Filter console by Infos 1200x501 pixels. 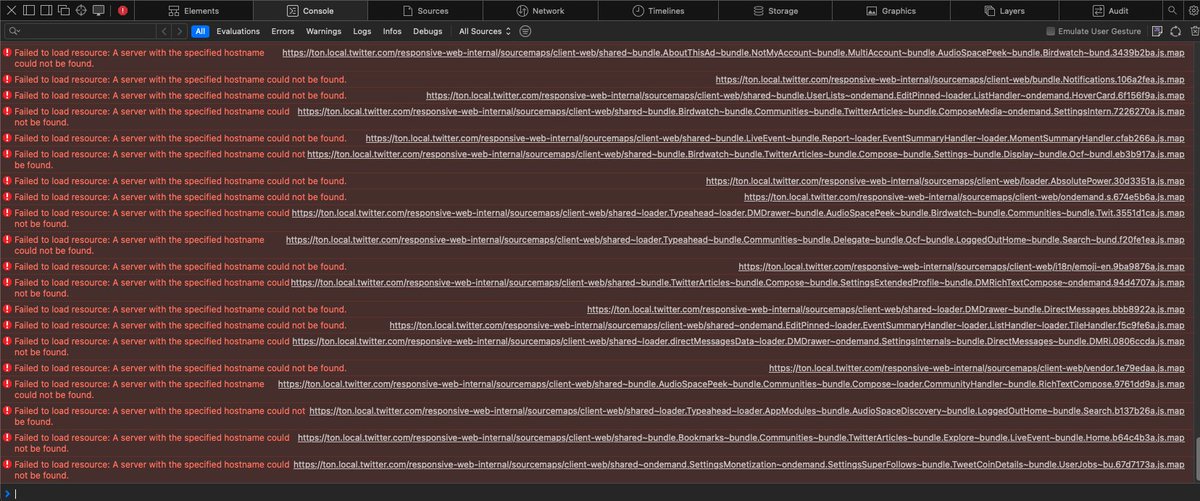coord(392,31)
